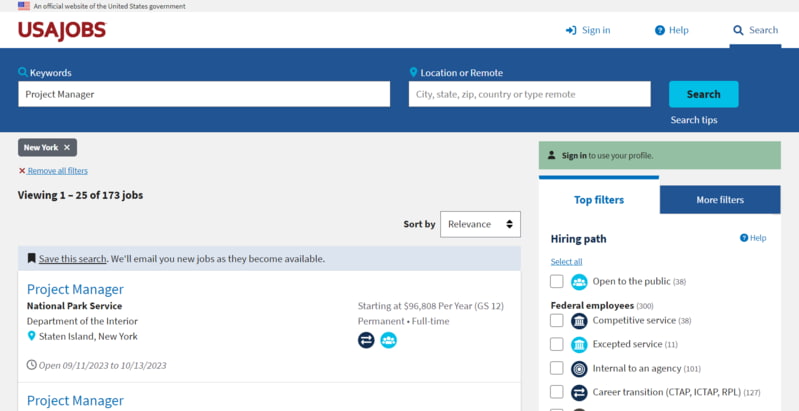This screenshot has height=411, width=799.
Task: Click National Park Service text
Action: [x=74, y=306]
